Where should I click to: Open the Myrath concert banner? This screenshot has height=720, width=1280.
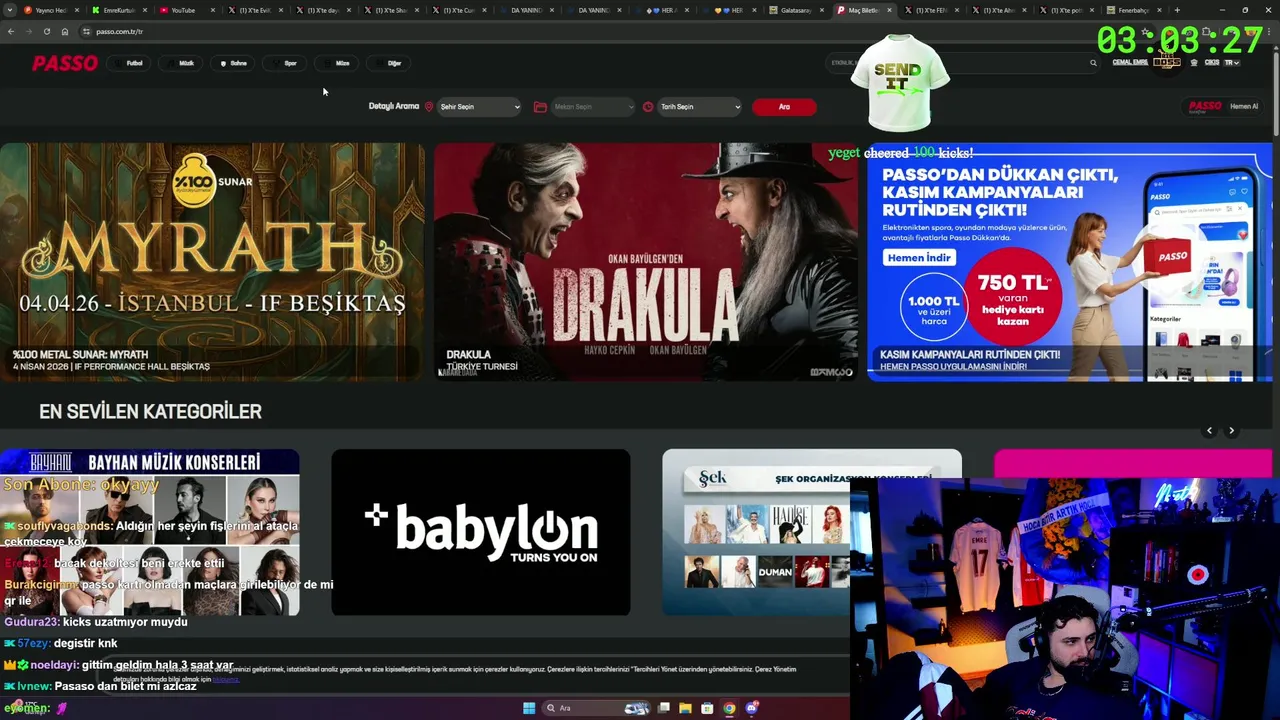coord(212,261)
